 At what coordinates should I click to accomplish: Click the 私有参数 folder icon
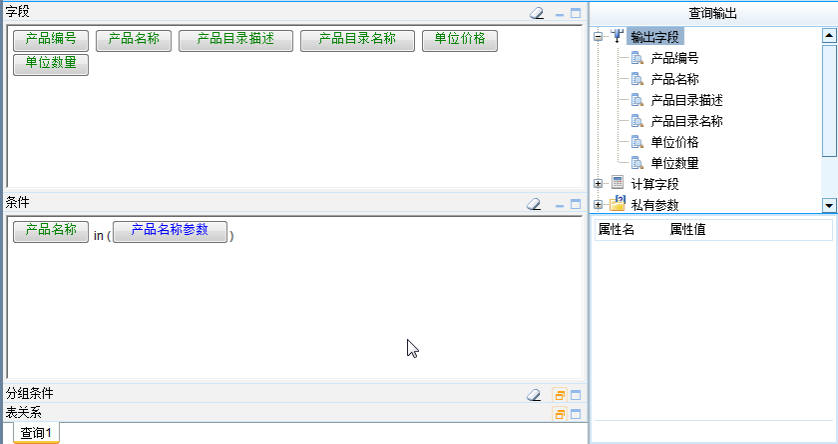coord(617,204)
